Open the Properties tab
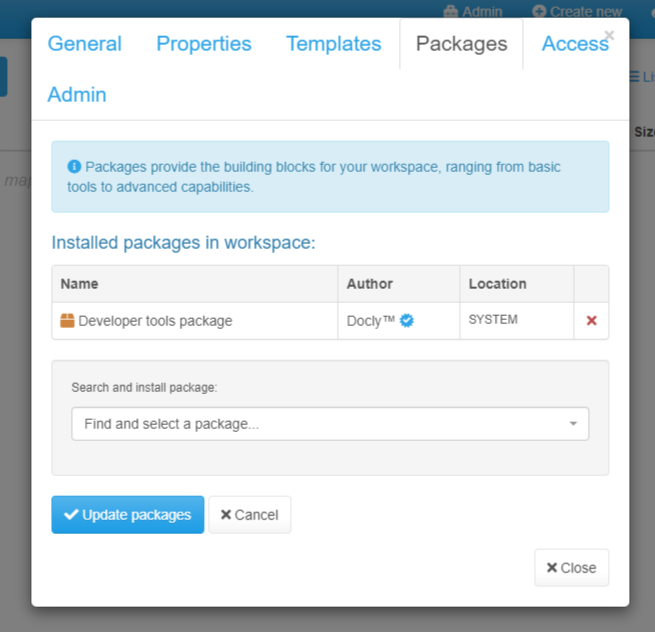 pyautogui.click(x=204, y=44)
